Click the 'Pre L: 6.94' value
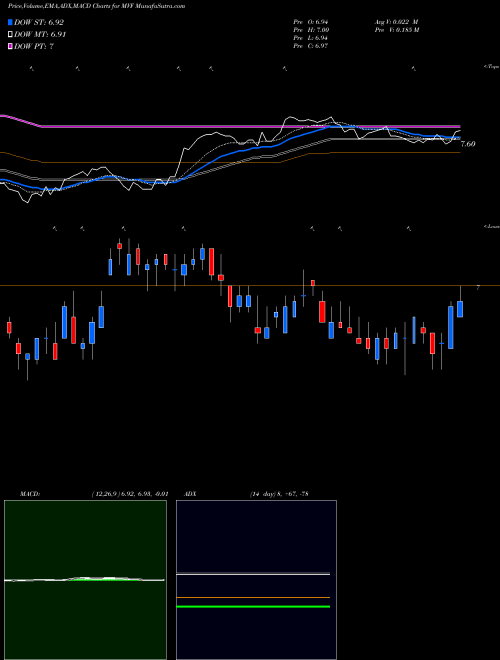500x660 pixels. (x=311, y=38)
